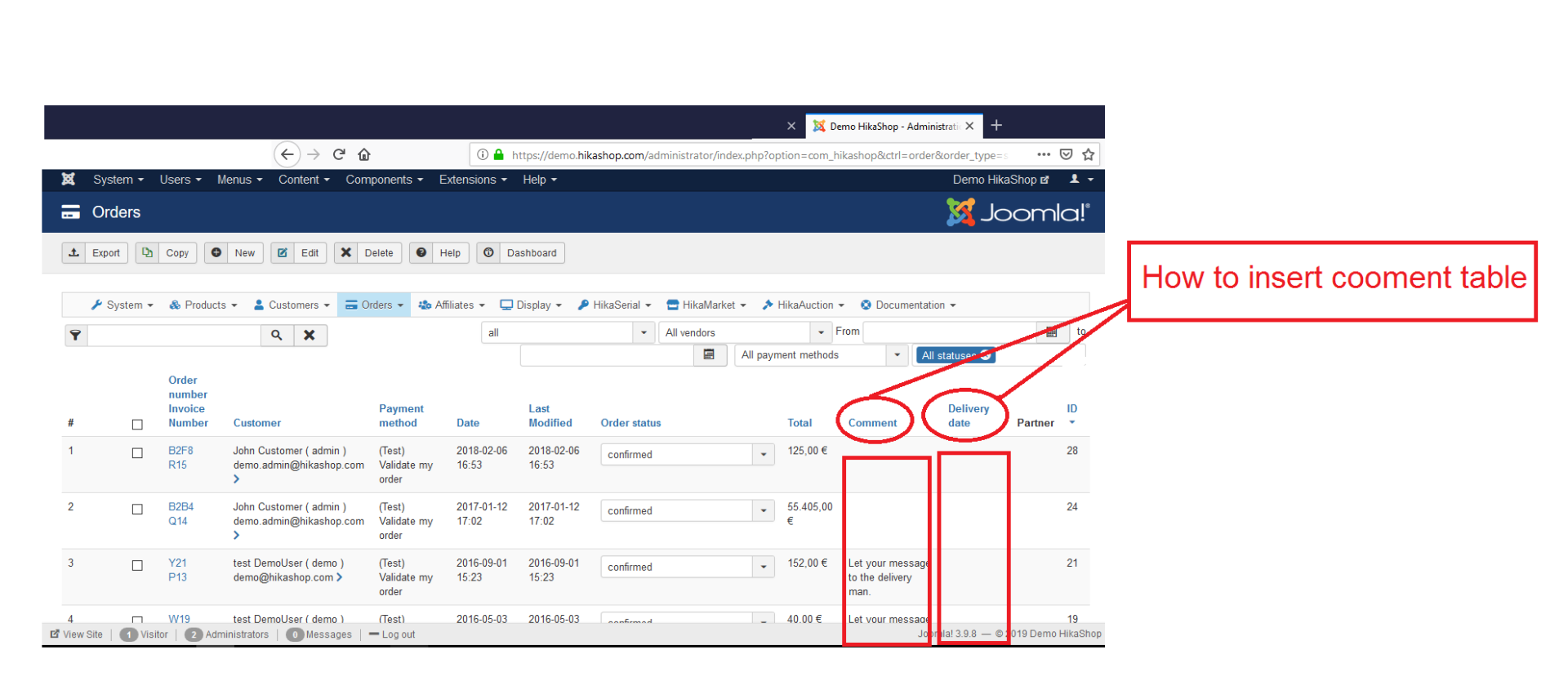The image size is (1568, 681).
Task: Click the Joomla logo icon in the admin menu
Action: 69,180
